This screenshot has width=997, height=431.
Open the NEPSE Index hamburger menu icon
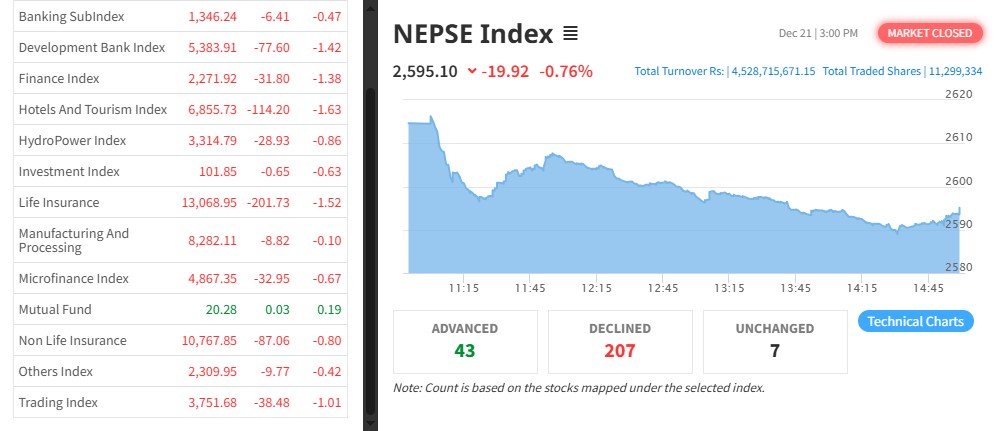pos(570,34)
